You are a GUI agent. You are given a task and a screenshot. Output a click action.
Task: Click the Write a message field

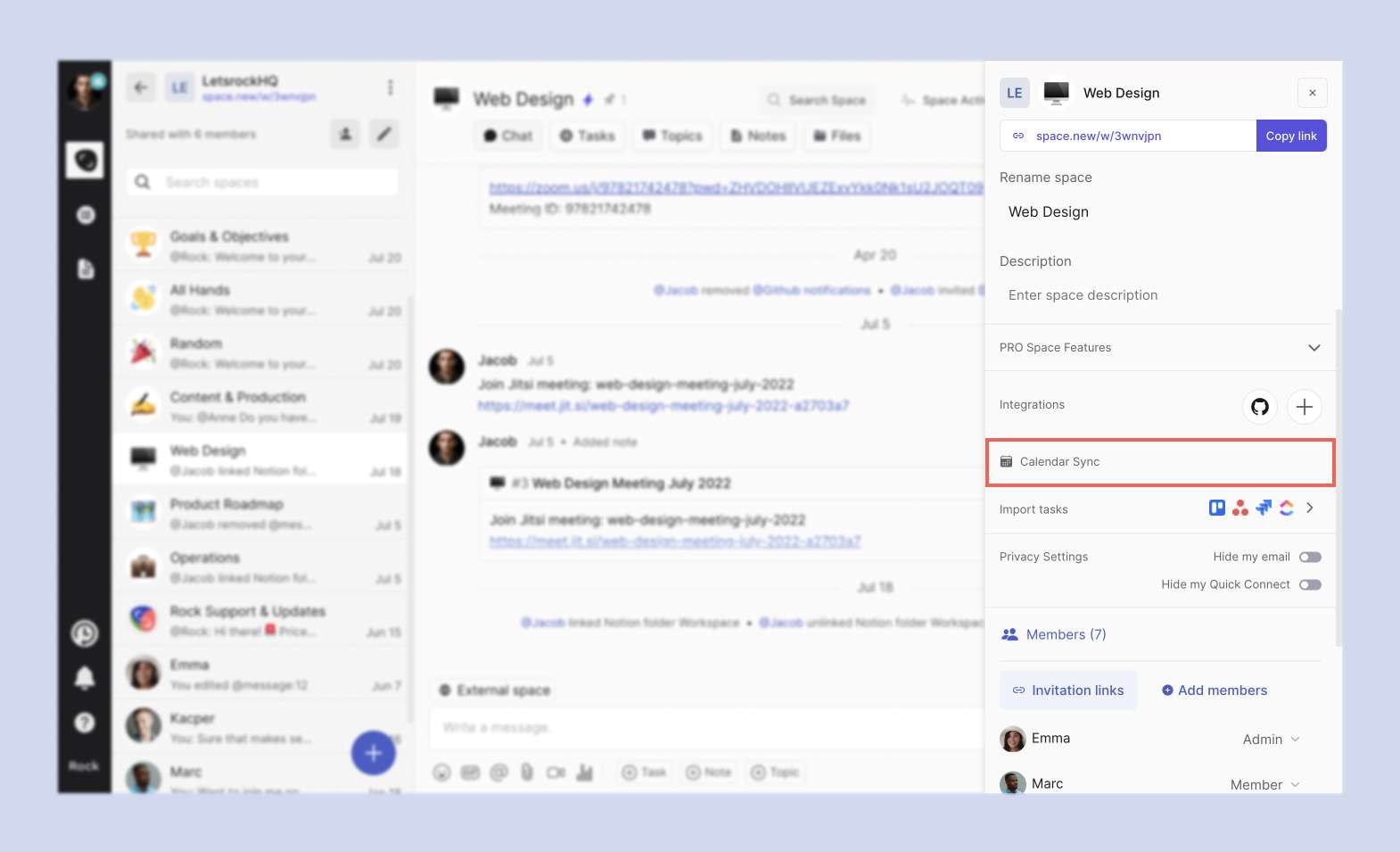[x=707, y=728]
